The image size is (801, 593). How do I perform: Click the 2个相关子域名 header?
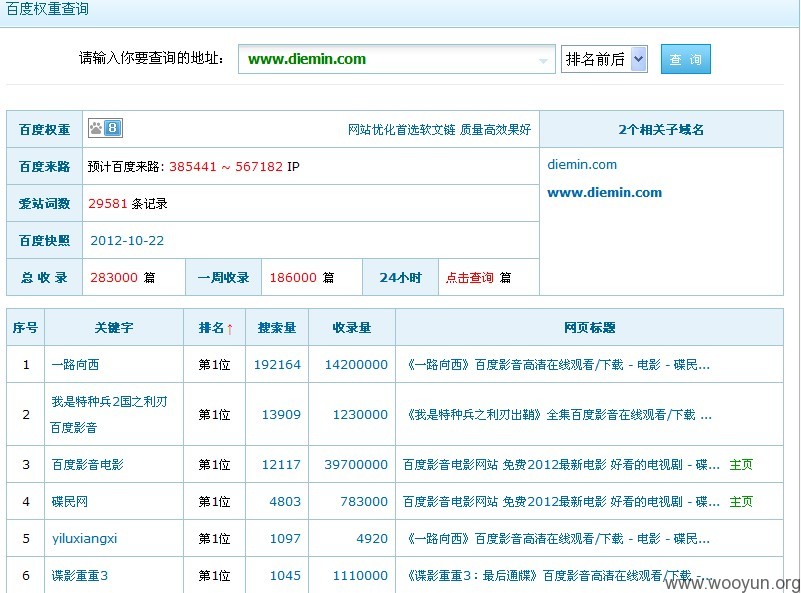pos(661,130)
